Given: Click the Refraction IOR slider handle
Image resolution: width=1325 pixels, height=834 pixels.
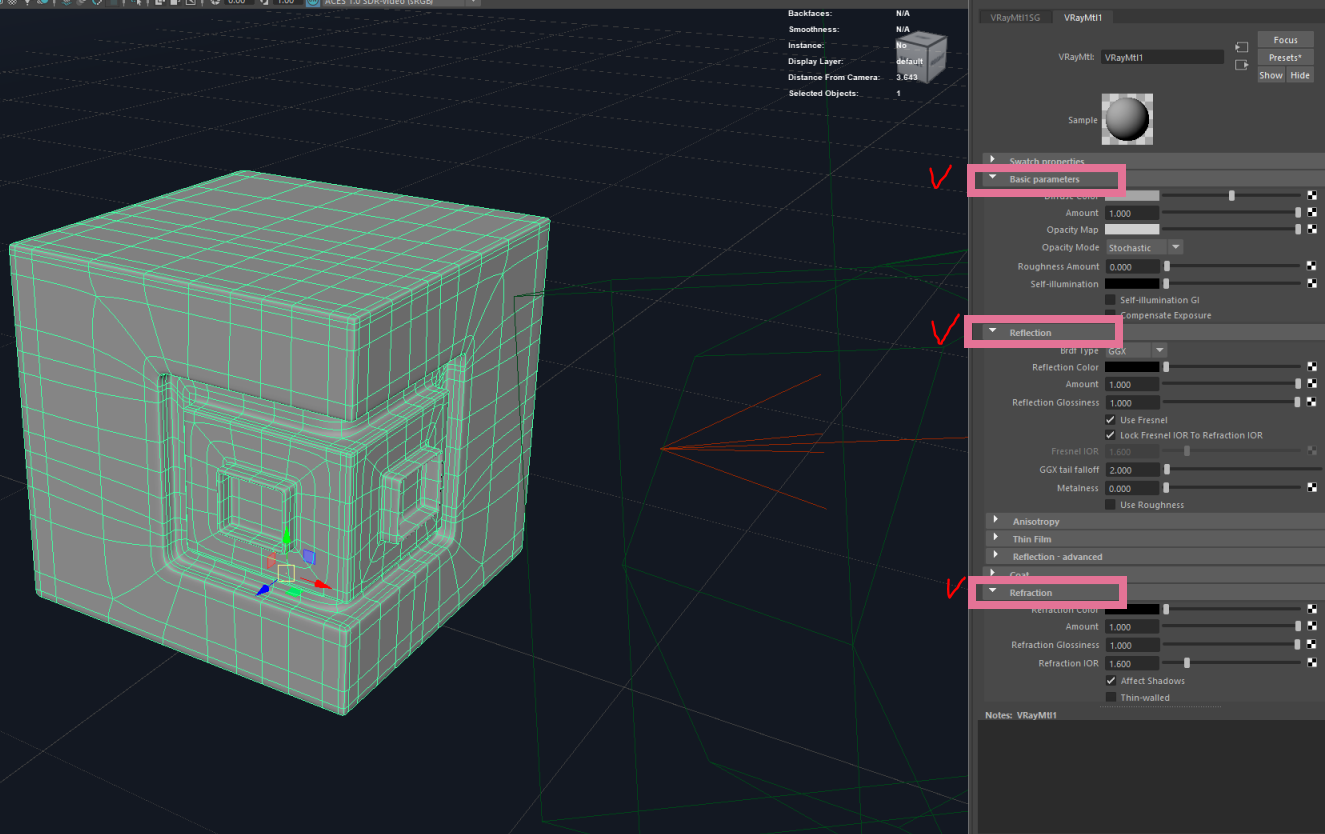Looking at the screenshot, I should click(x=1187, y=663).
